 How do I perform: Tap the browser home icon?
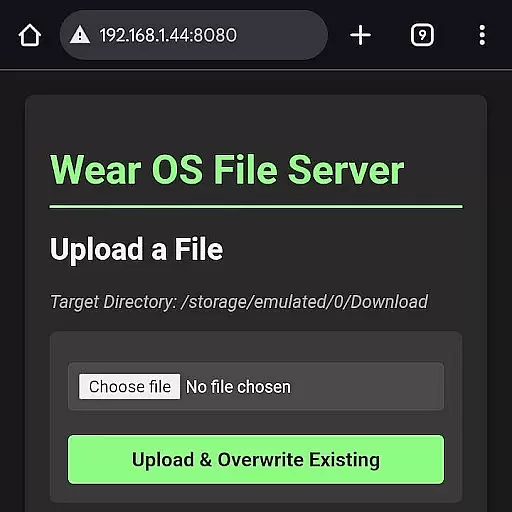tap(30, 35)
